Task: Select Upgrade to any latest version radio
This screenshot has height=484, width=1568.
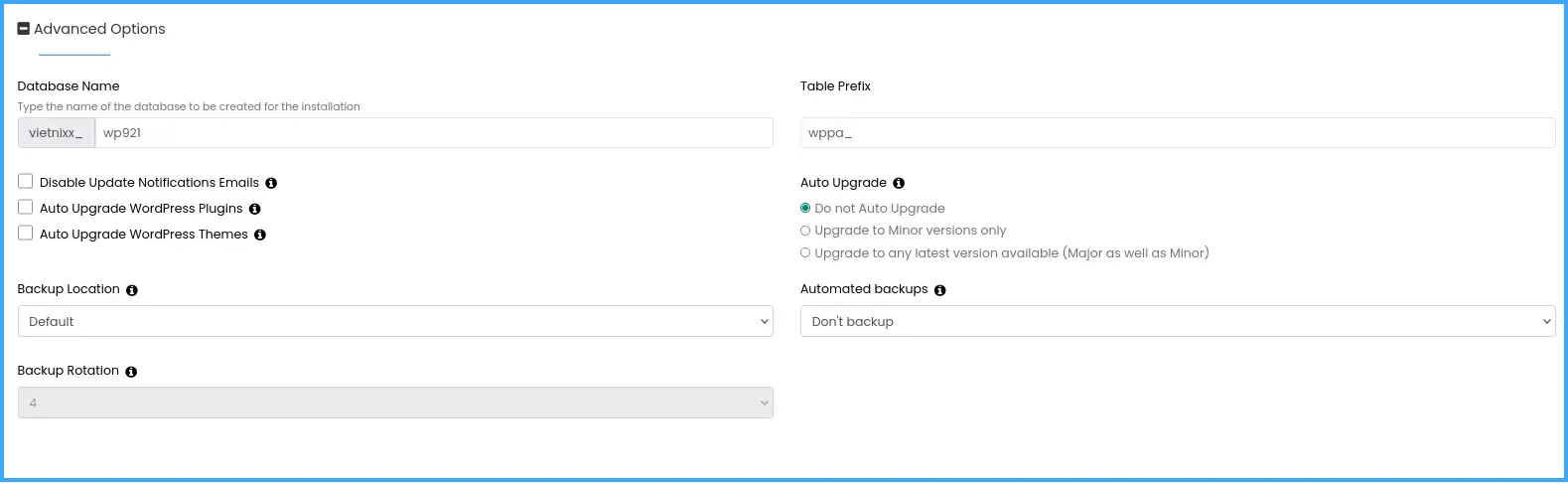Action: [x=805, y=253]
